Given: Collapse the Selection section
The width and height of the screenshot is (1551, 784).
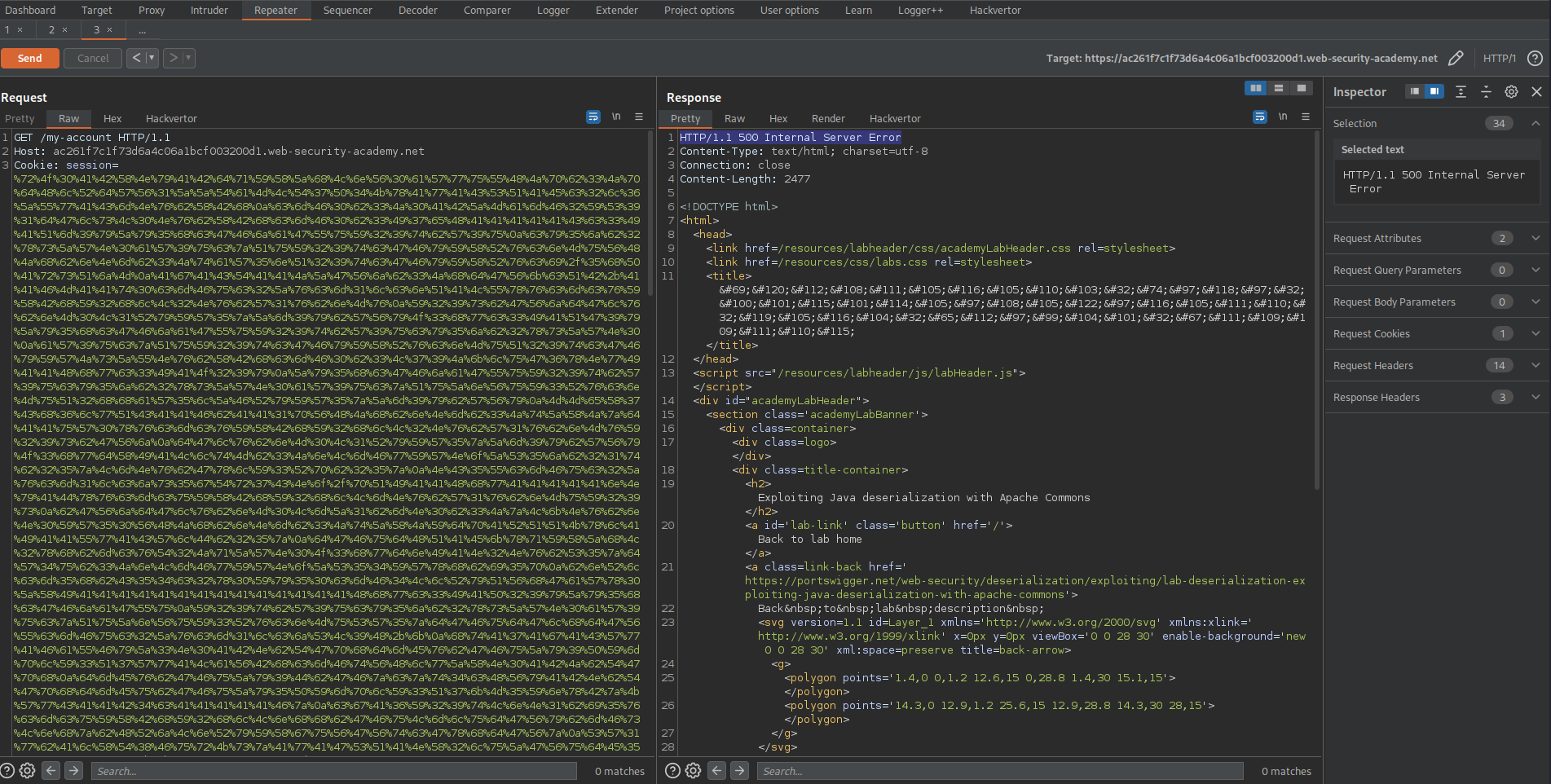Looking at the screenshot, I should pyautogui.click(x=1536, y=123).
